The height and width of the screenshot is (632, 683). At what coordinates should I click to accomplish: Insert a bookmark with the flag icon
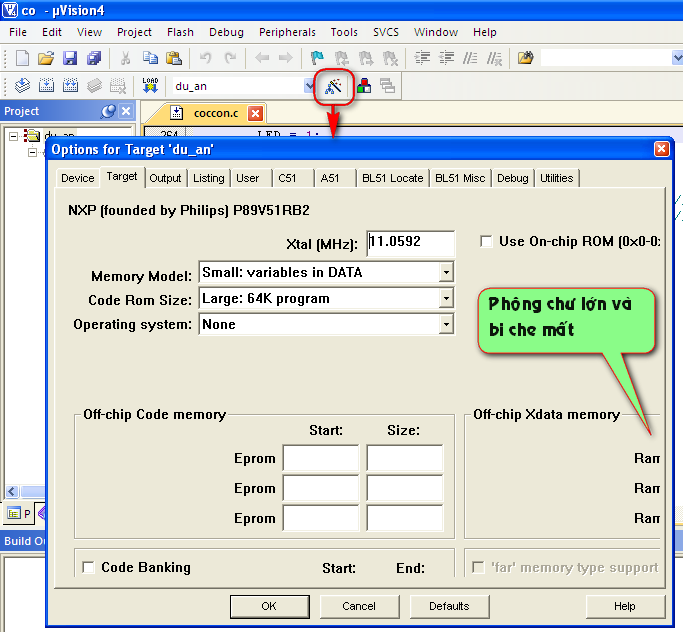[x=317, y=57]
